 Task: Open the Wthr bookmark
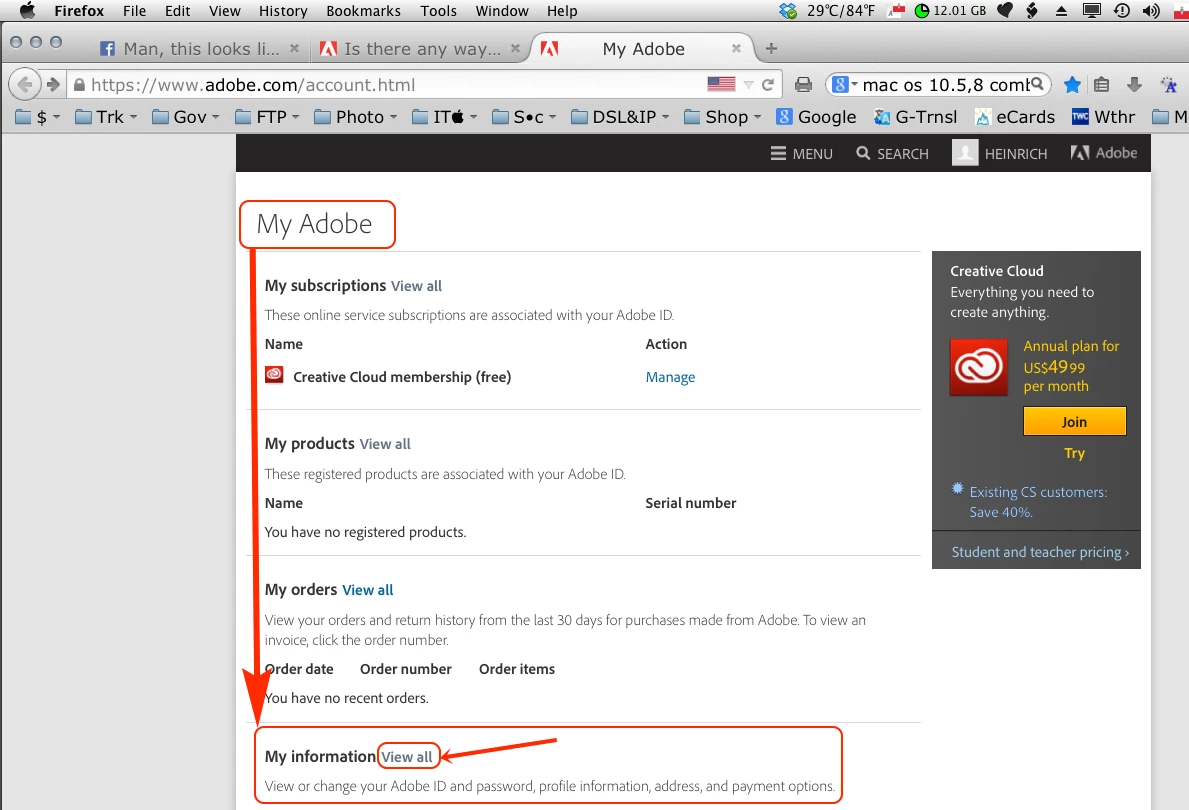click(x=1103, y=117)
